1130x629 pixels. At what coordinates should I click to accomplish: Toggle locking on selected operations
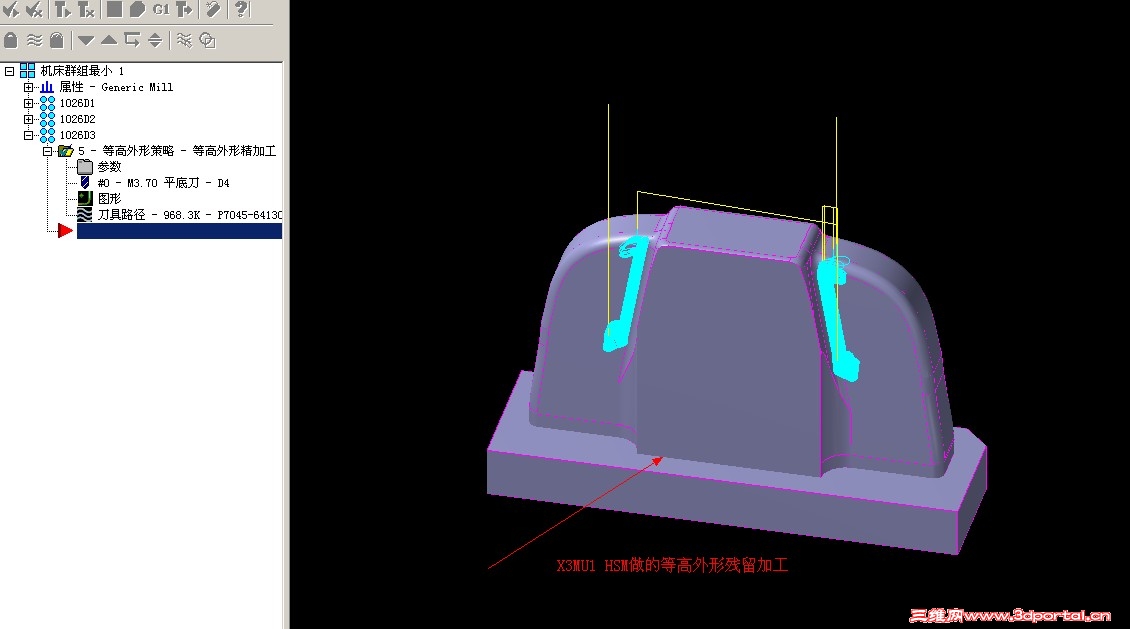coord(11,40)
